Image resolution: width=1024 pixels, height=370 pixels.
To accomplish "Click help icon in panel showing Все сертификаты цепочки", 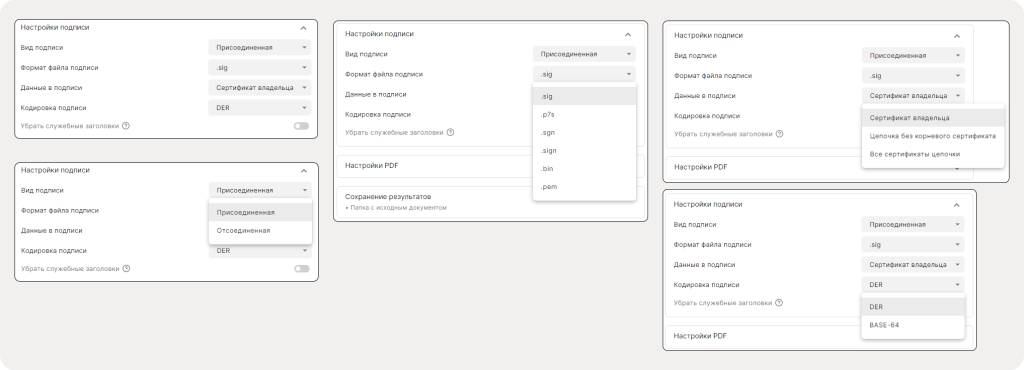I will click(780, 134).
